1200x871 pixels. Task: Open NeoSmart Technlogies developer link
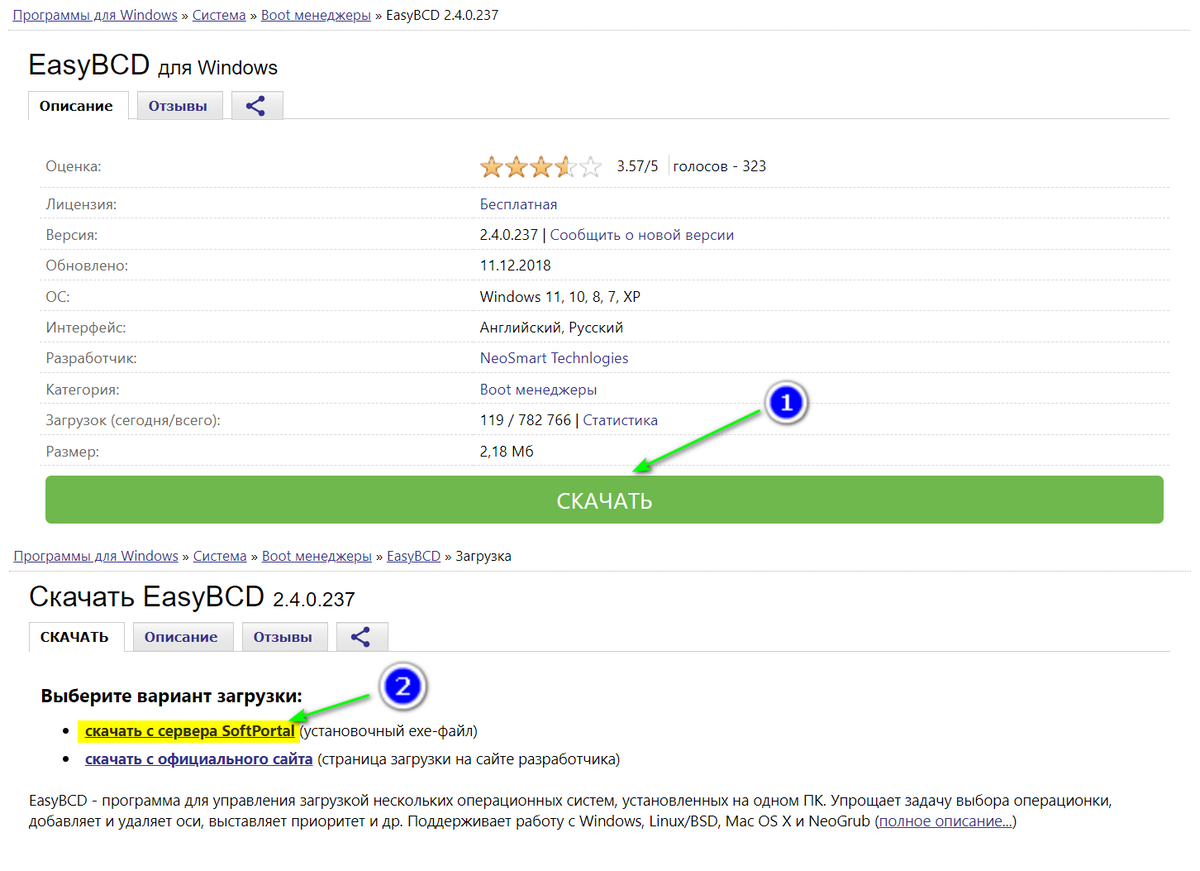(x=554, y=358)
